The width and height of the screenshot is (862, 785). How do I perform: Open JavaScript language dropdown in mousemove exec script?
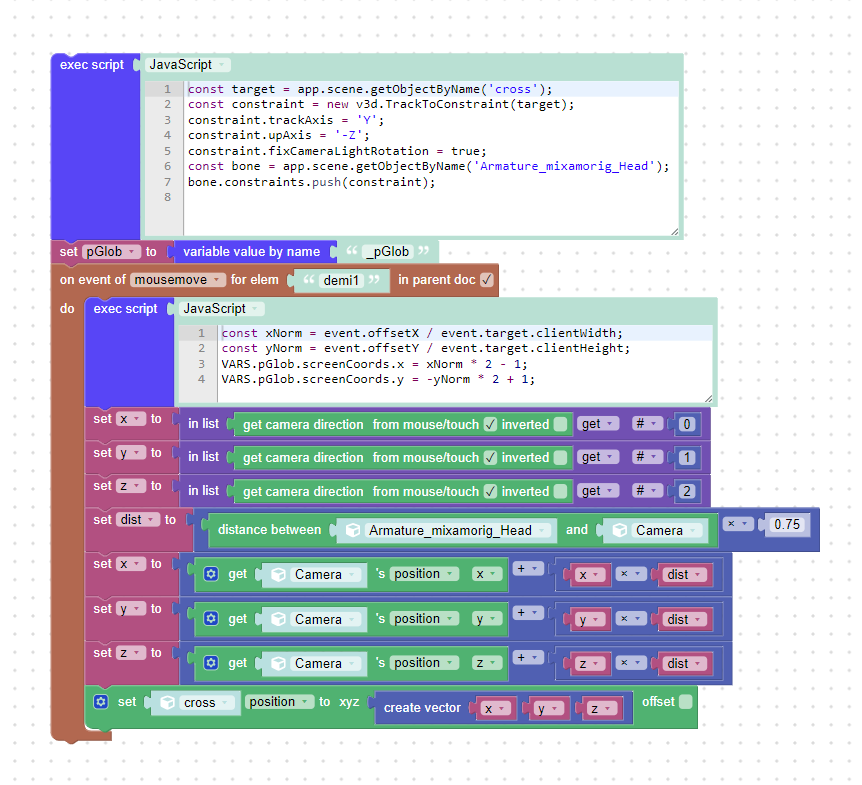[x=222, y=309]
